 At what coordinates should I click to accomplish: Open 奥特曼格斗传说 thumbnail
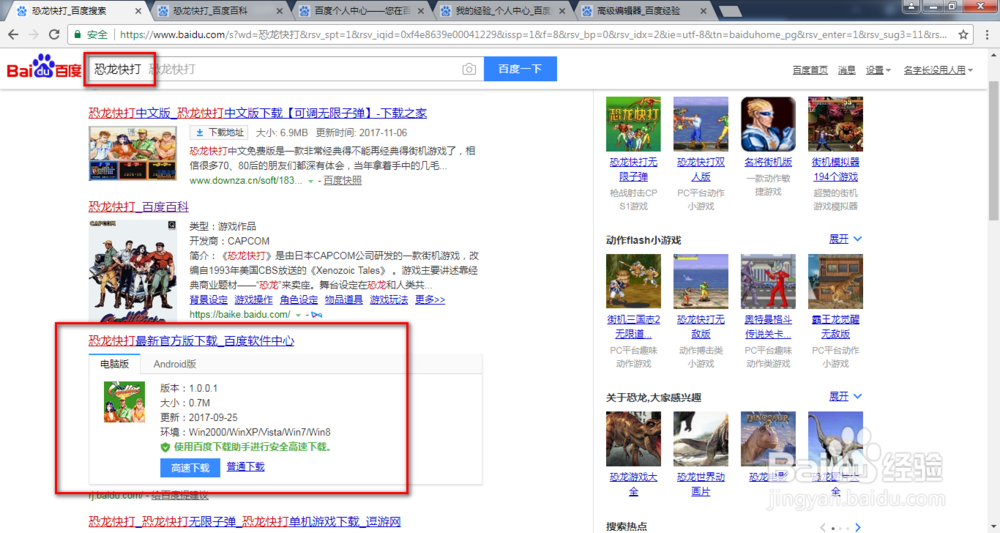tap(768, 281)
